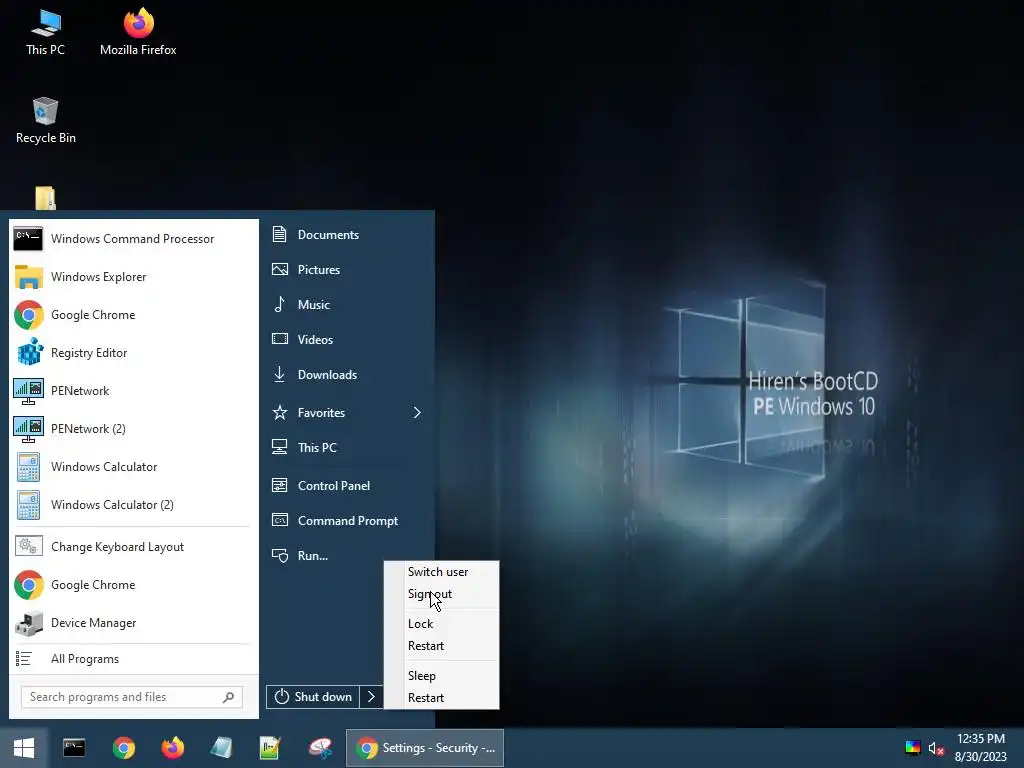Screen dimensions: 1024x768
Task: Open the Music folder link
Action: (x=349, y=304)
